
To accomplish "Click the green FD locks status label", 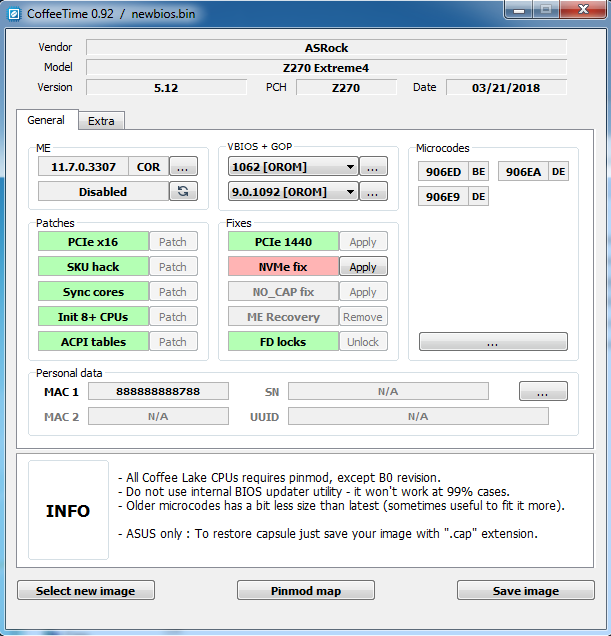I will tap(283, 342).
